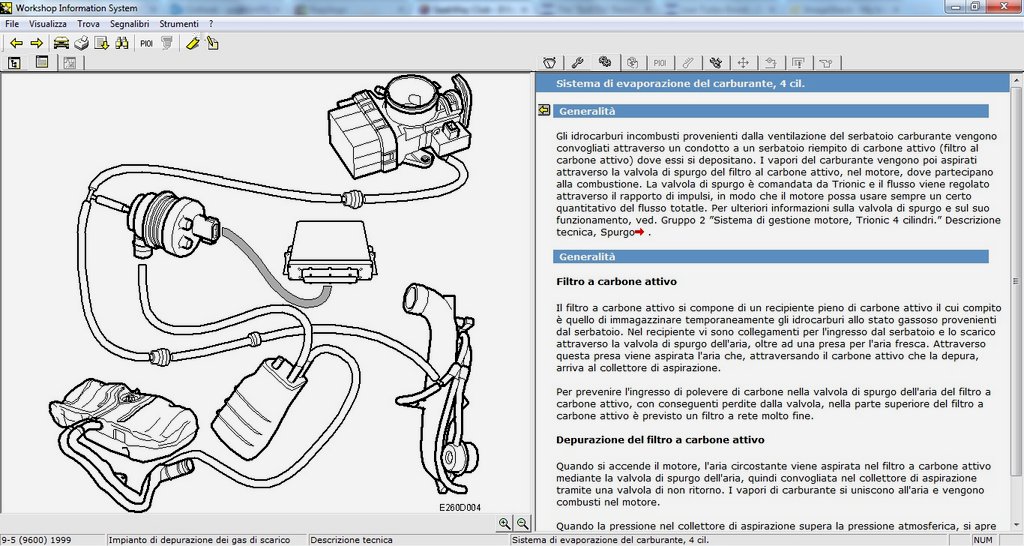Open vehicle selection car icon
The height and width of the screenshot is (546, 1024).
click(x=61, y=44)
